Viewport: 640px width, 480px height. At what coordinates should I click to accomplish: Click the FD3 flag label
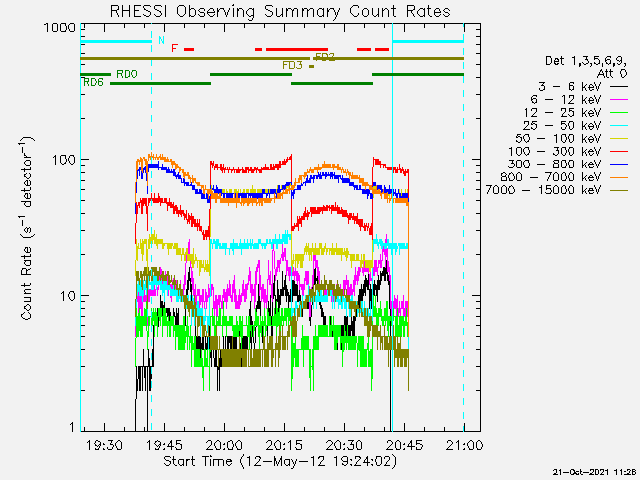tap(292, 65)
